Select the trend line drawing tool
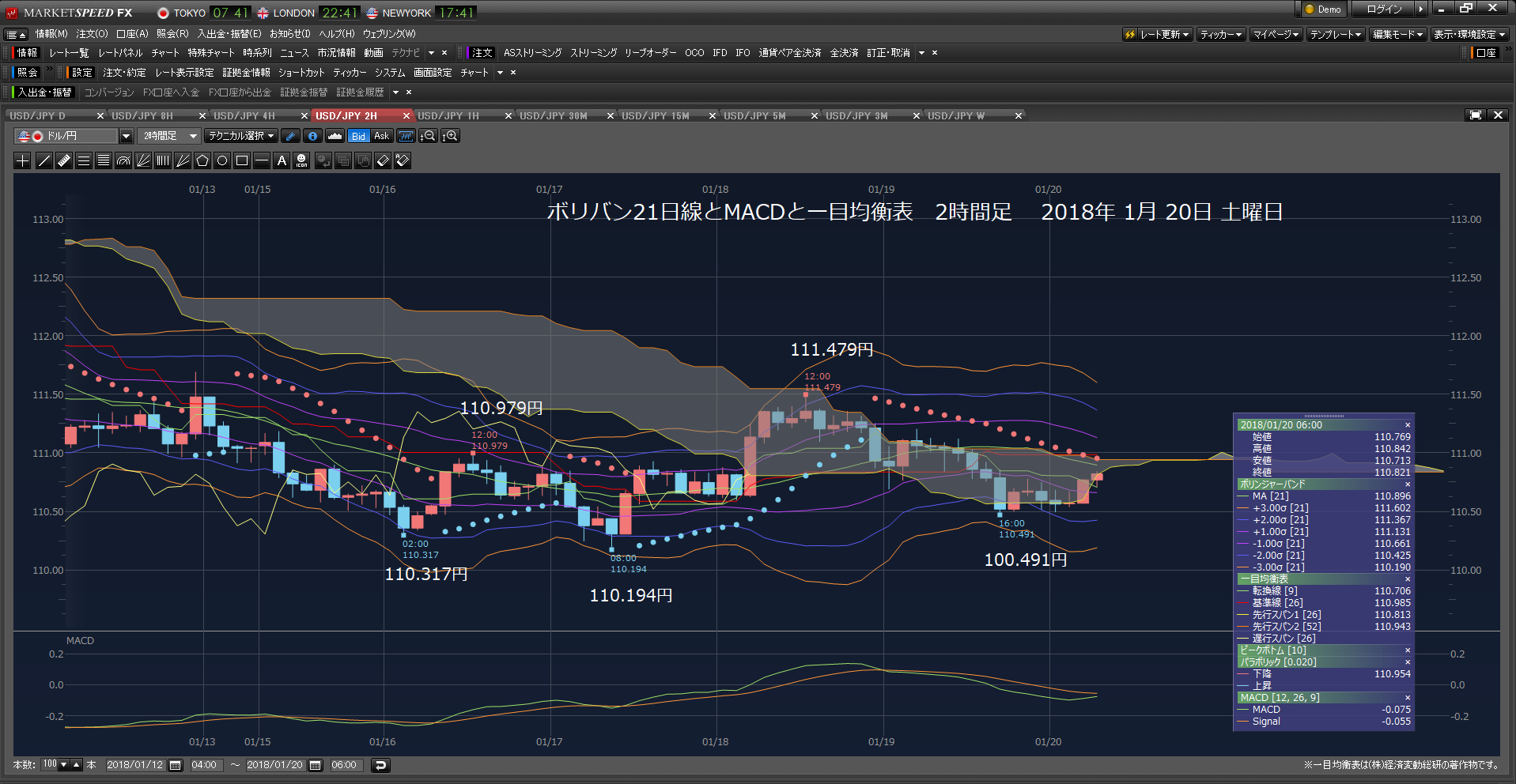This screenshot has height=784, width=1516. click(x=44, y=160)
